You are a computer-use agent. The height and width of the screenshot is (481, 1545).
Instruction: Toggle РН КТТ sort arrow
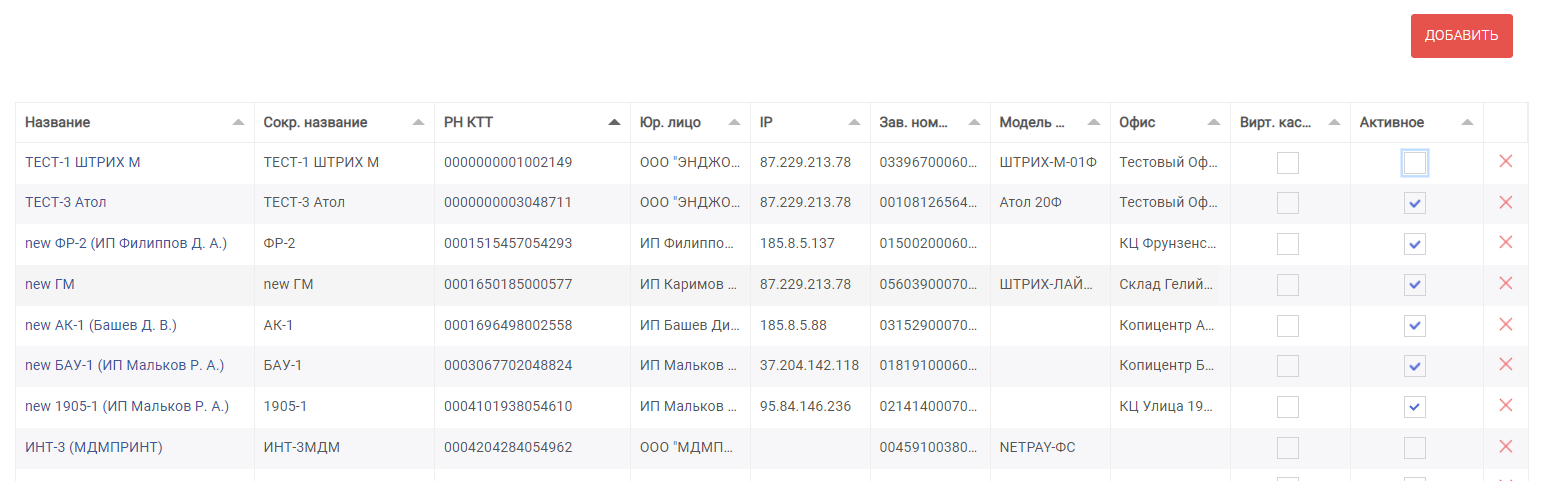point(614,122)
